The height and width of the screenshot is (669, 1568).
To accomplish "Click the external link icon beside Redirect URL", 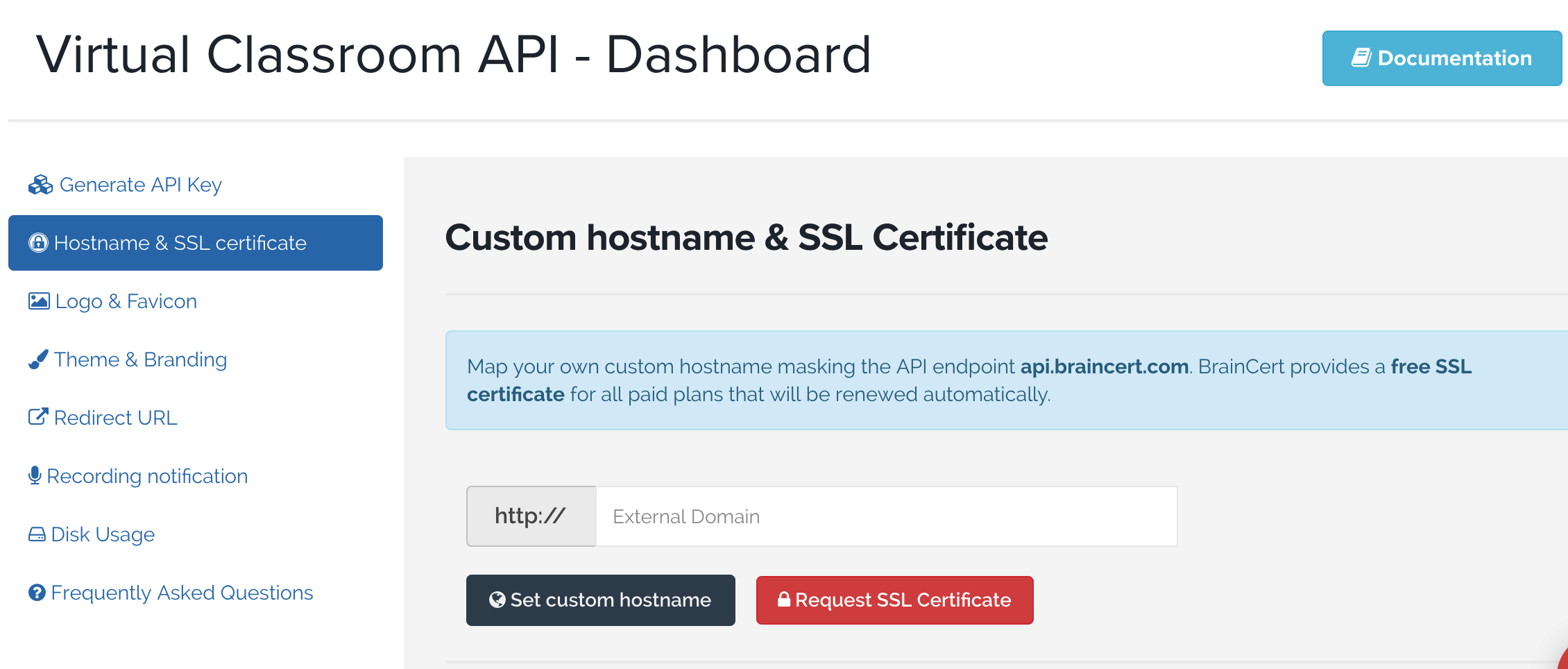I will pos(38,417).
